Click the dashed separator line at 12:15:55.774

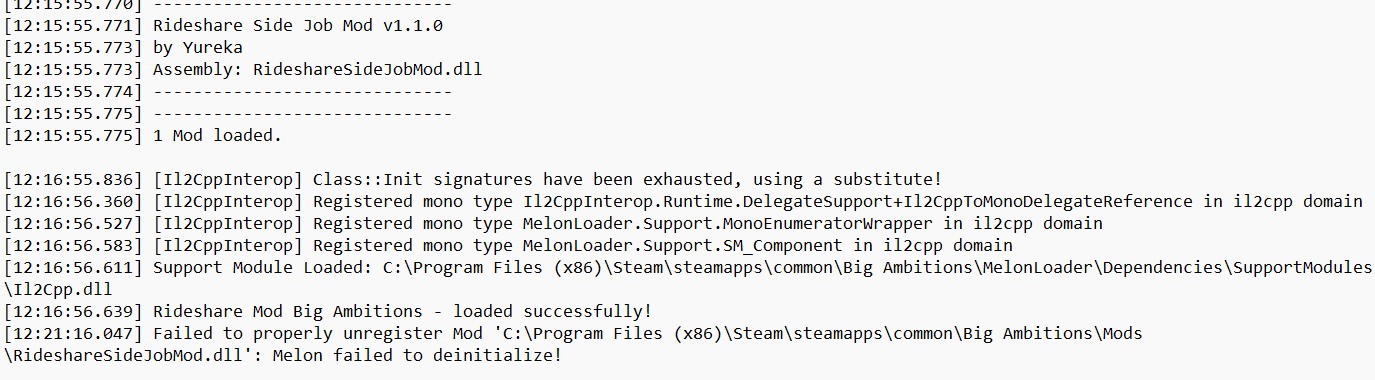[x=302, y=92]
